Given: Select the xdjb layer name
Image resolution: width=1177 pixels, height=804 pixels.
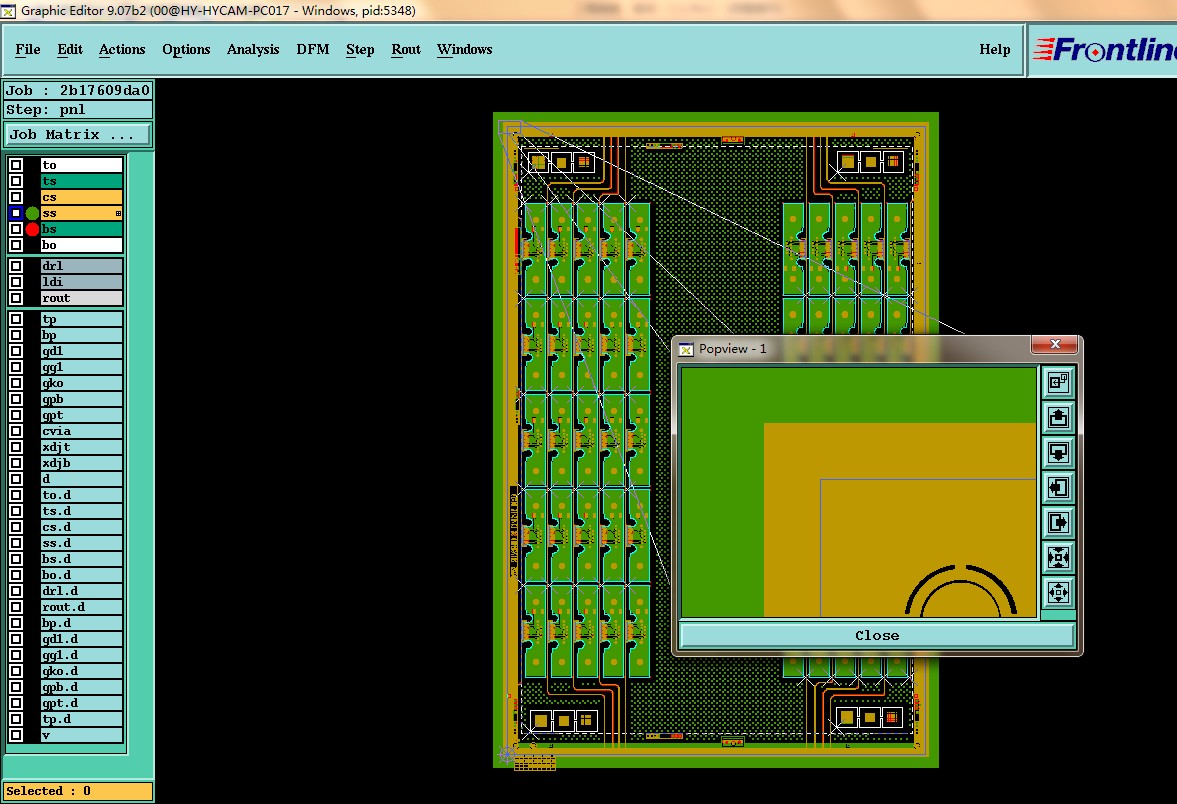Looking at the screenshot, I should tap(81, 463).
